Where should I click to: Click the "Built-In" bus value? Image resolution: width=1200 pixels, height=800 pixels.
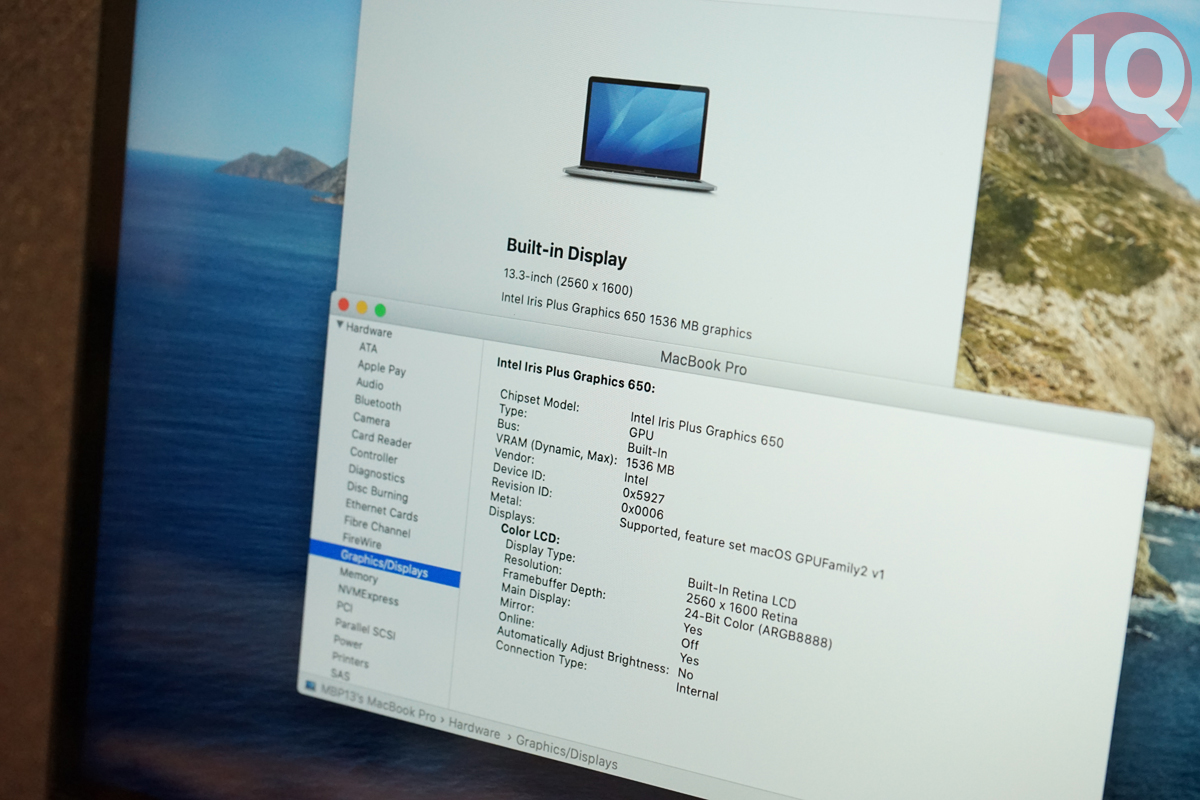click(647, 451)
